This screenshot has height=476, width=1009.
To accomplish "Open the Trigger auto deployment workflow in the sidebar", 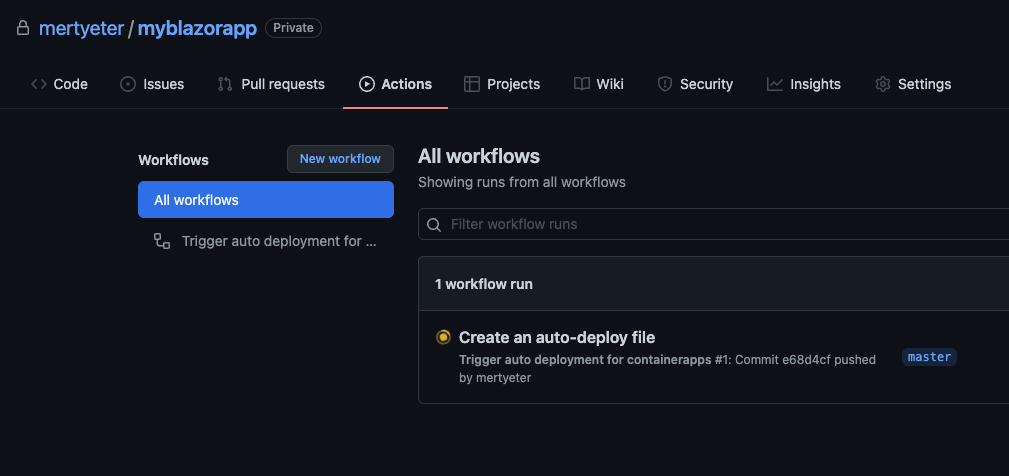I will pos(266,241).
